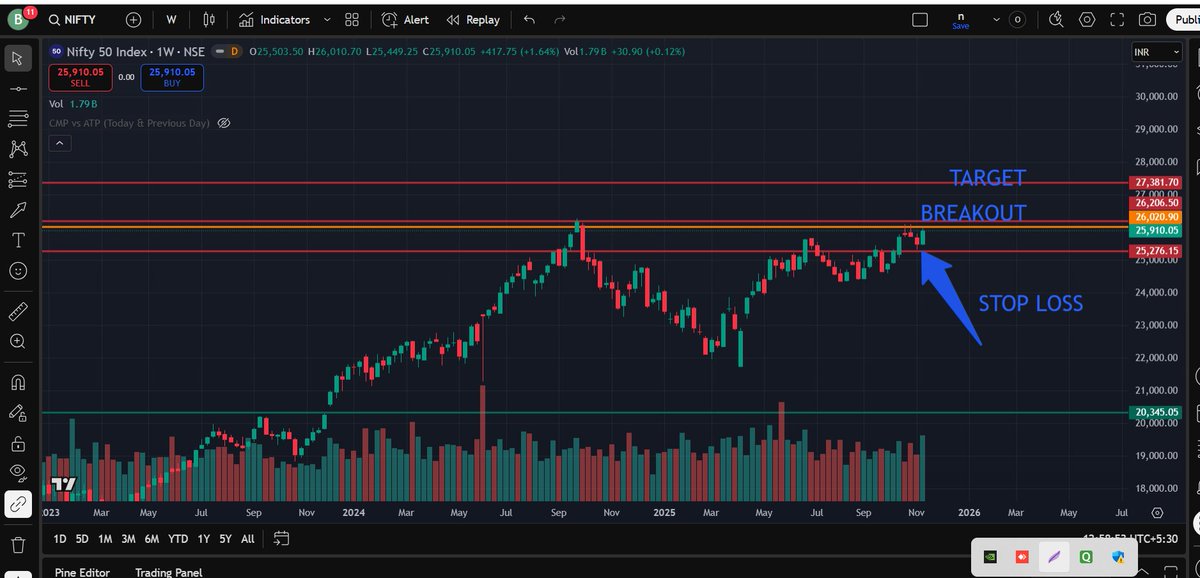Add symbol to compare with plus icon
Viewport: 1200px width, 578px height.
[x=133, y=20]
